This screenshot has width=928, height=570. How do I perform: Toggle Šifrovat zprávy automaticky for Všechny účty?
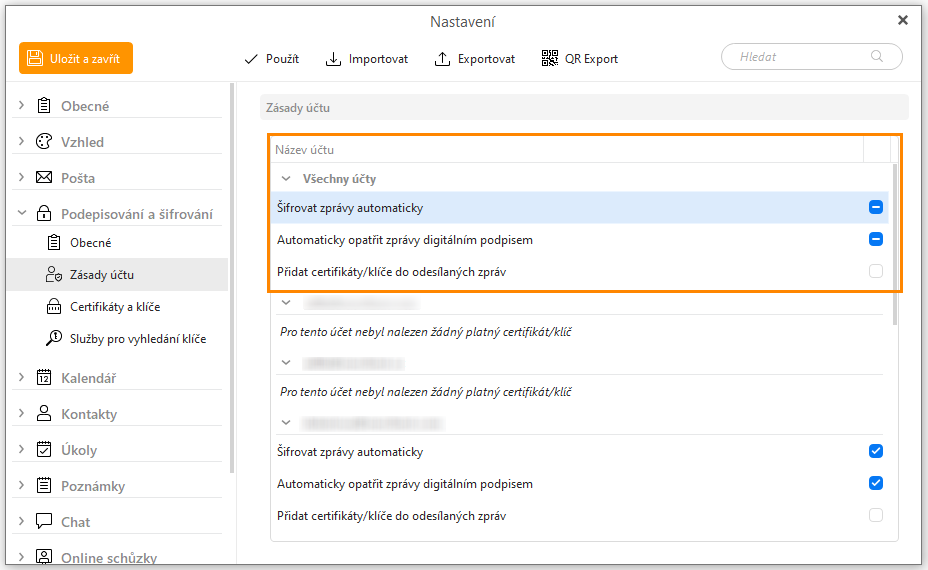coord(875,208)
